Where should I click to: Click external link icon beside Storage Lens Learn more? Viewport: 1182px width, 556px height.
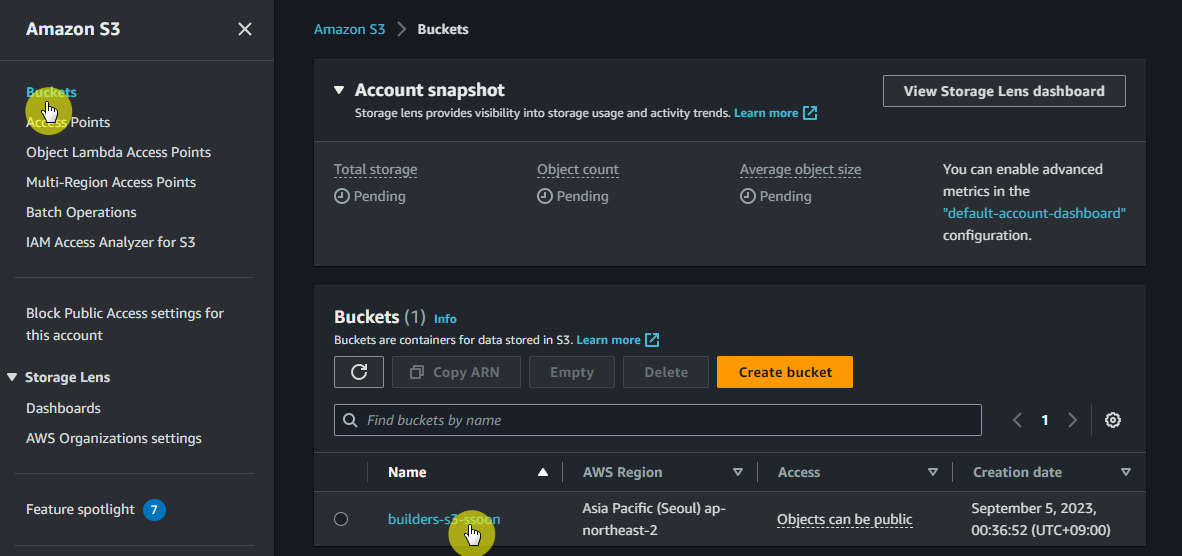click(x=811, y=113)
